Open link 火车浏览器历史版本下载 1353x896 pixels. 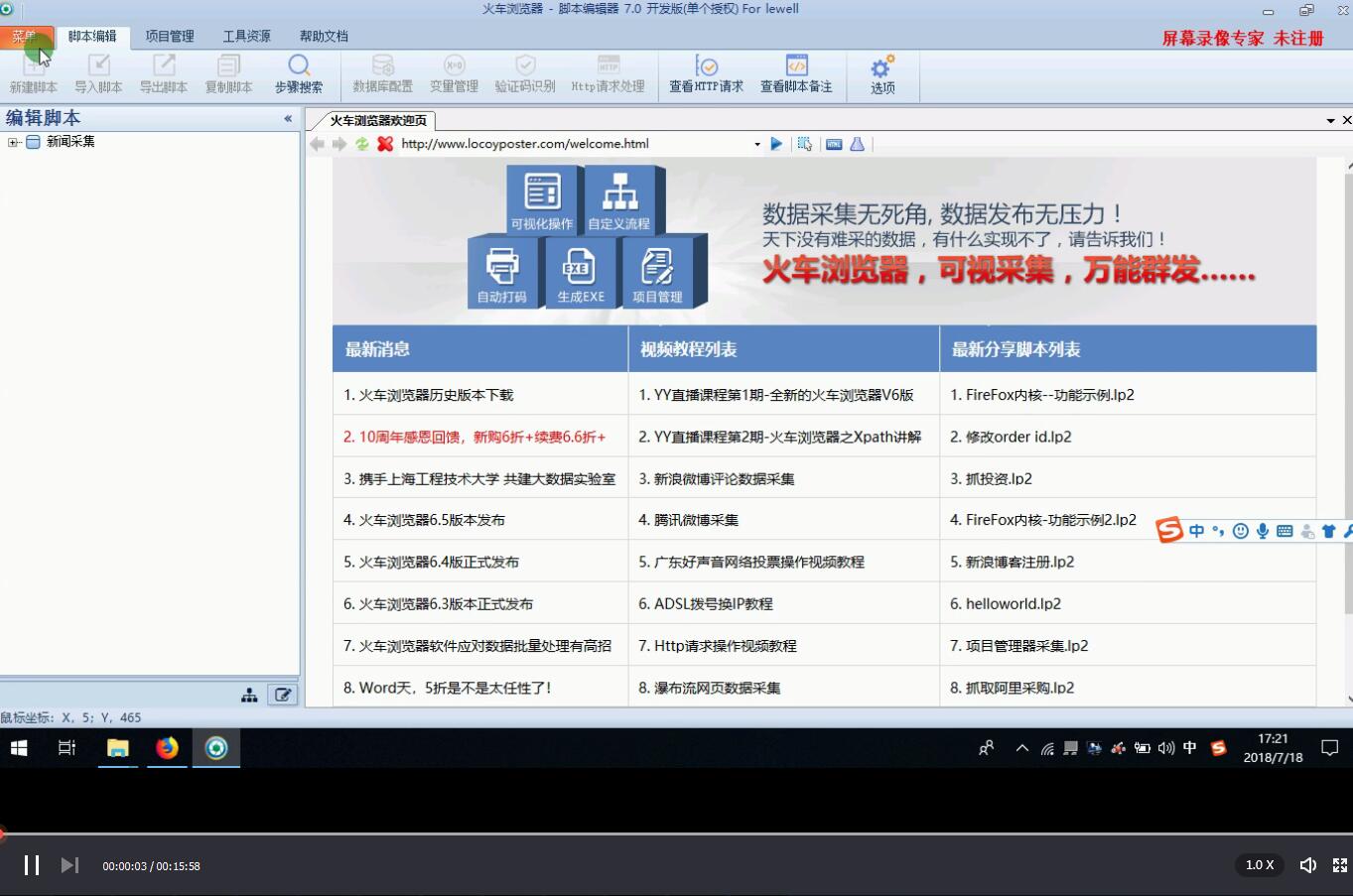pos(436,395)
